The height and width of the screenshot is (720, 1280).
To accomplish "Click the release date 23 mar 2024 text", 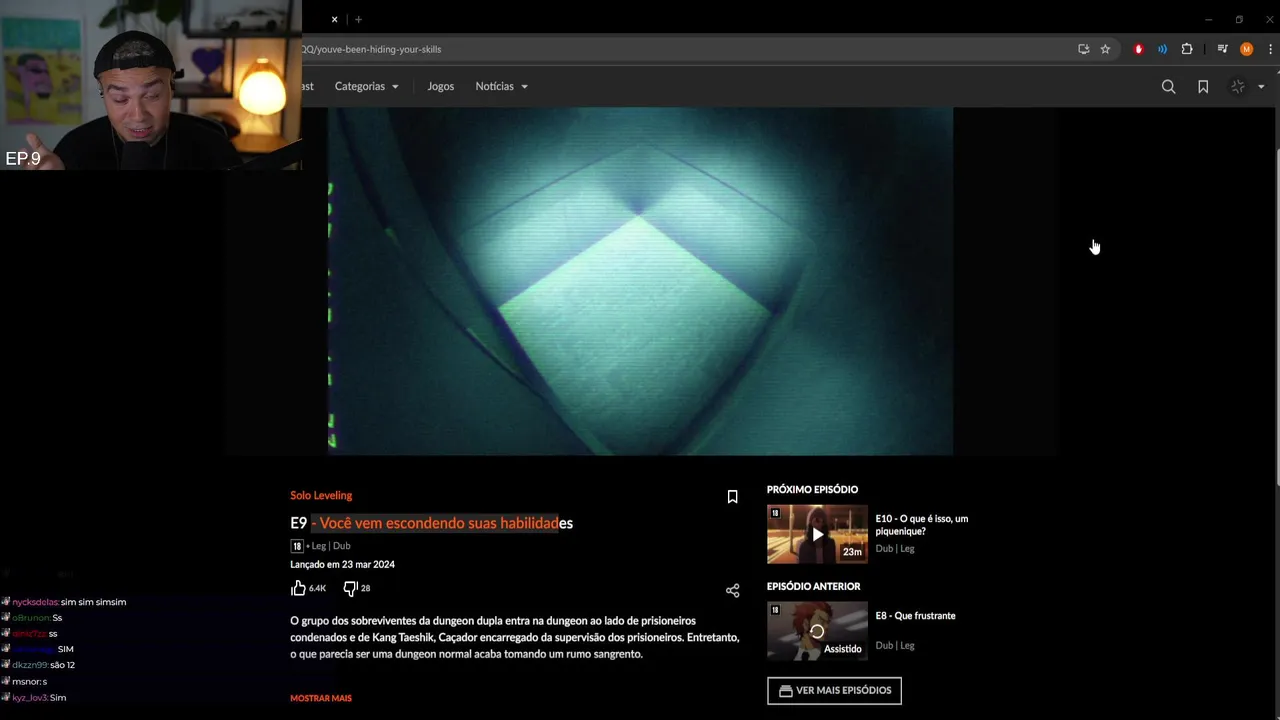I will 342,564.
